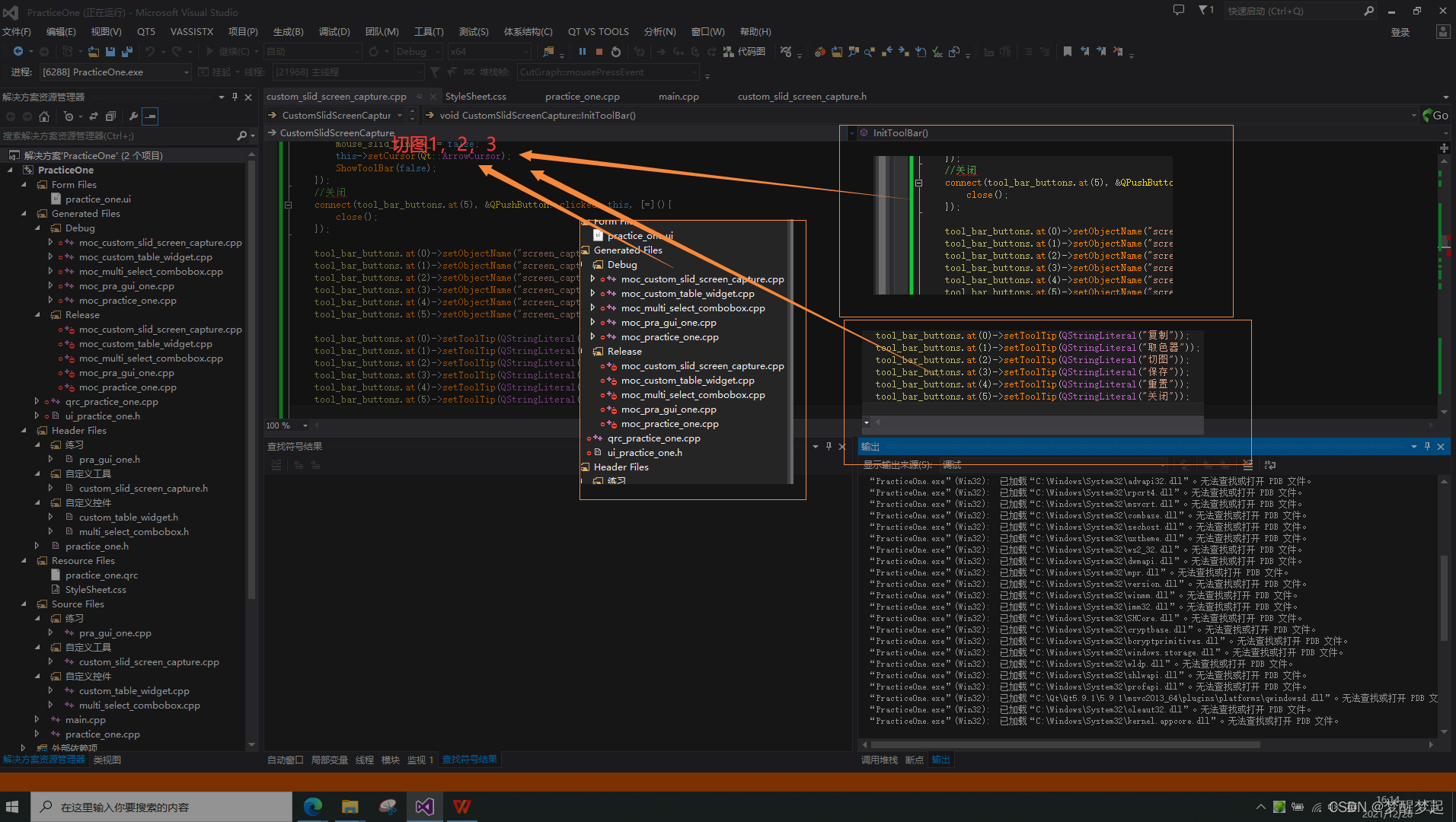The height and width of the screenshot is (822, 1456).
Task: Click the Undo arrow icon
Action: tap(150, 52)
